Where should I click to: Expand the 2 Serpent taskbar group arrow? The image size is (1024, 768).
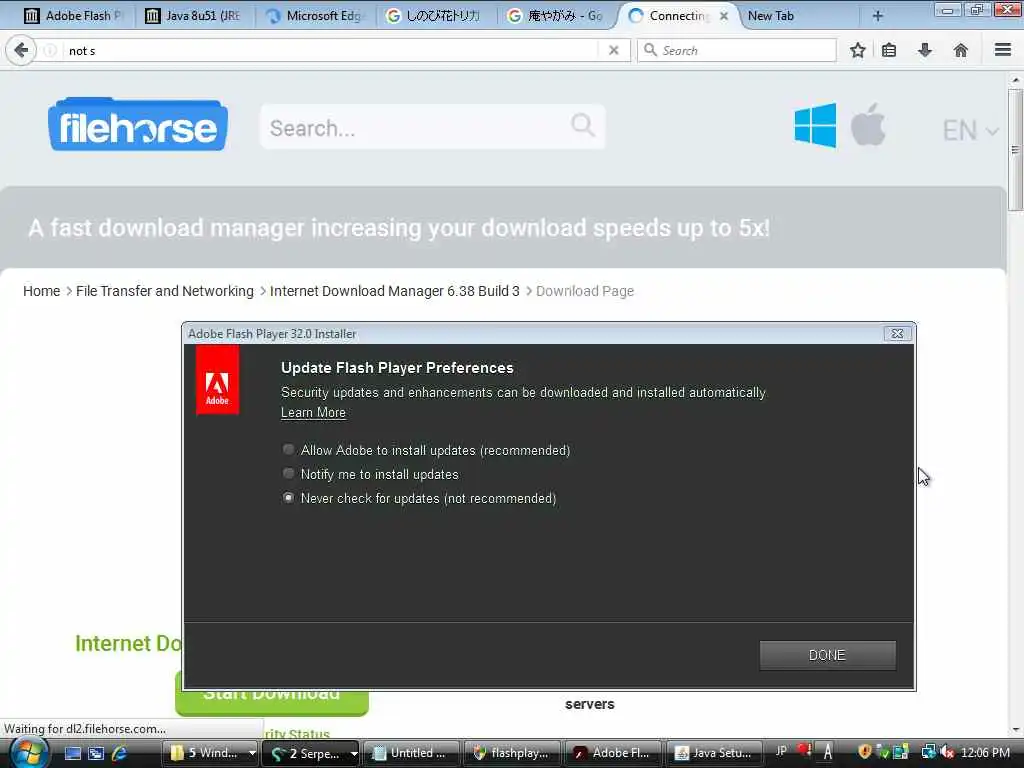[x=353, y=753]
